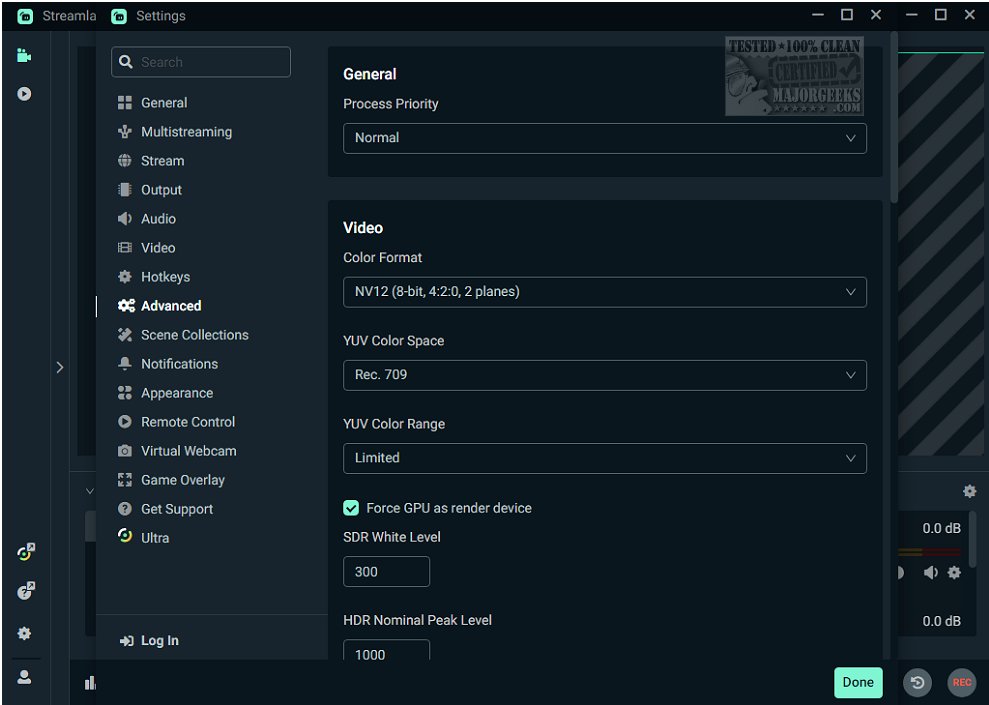This screenshot has height=705, width=989.
Task: Click the mixer settings gear icon at top right
Action: click(969, 491)
